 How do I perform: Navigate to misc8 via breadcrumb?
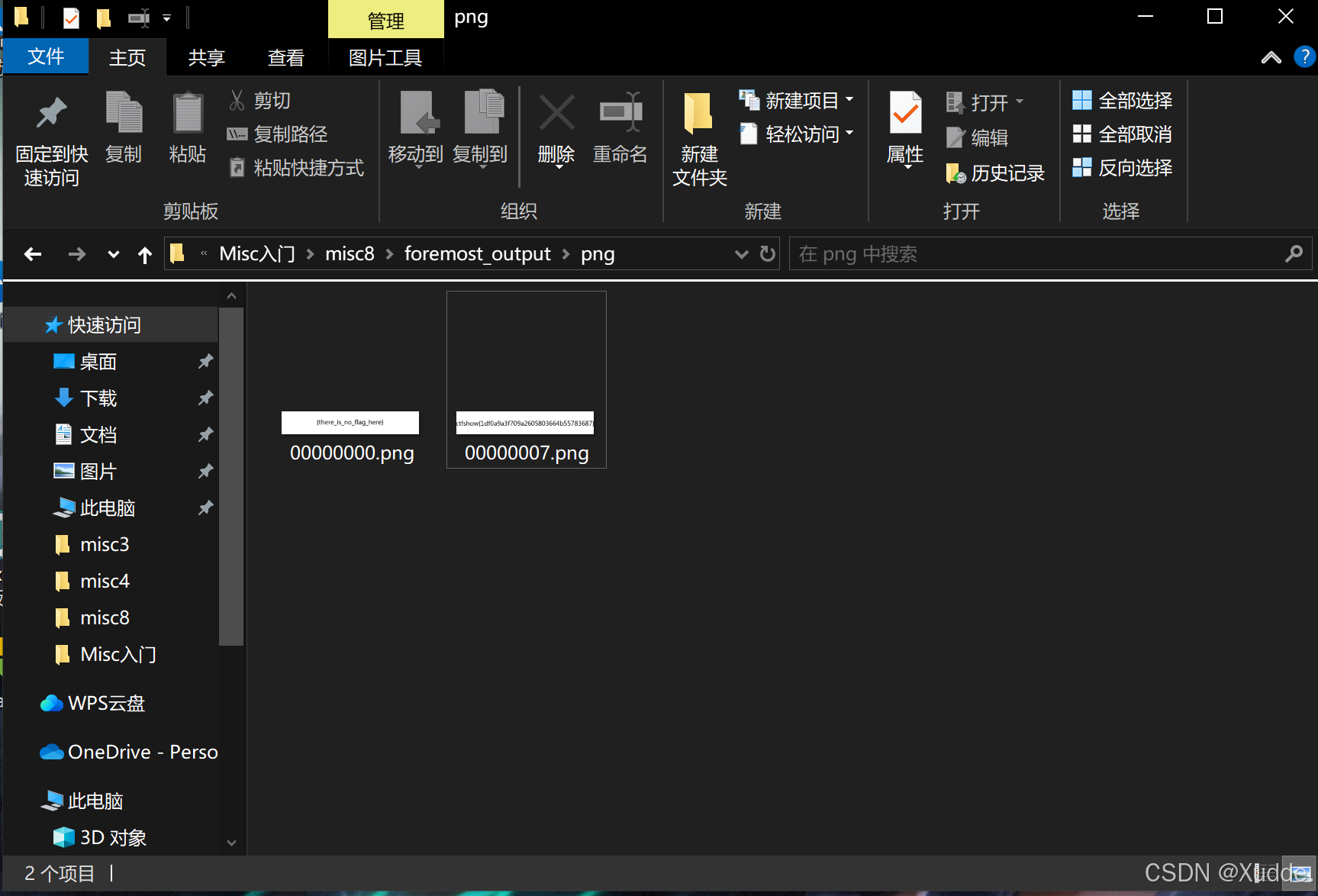pyautogui.click(x=350, y=253)
